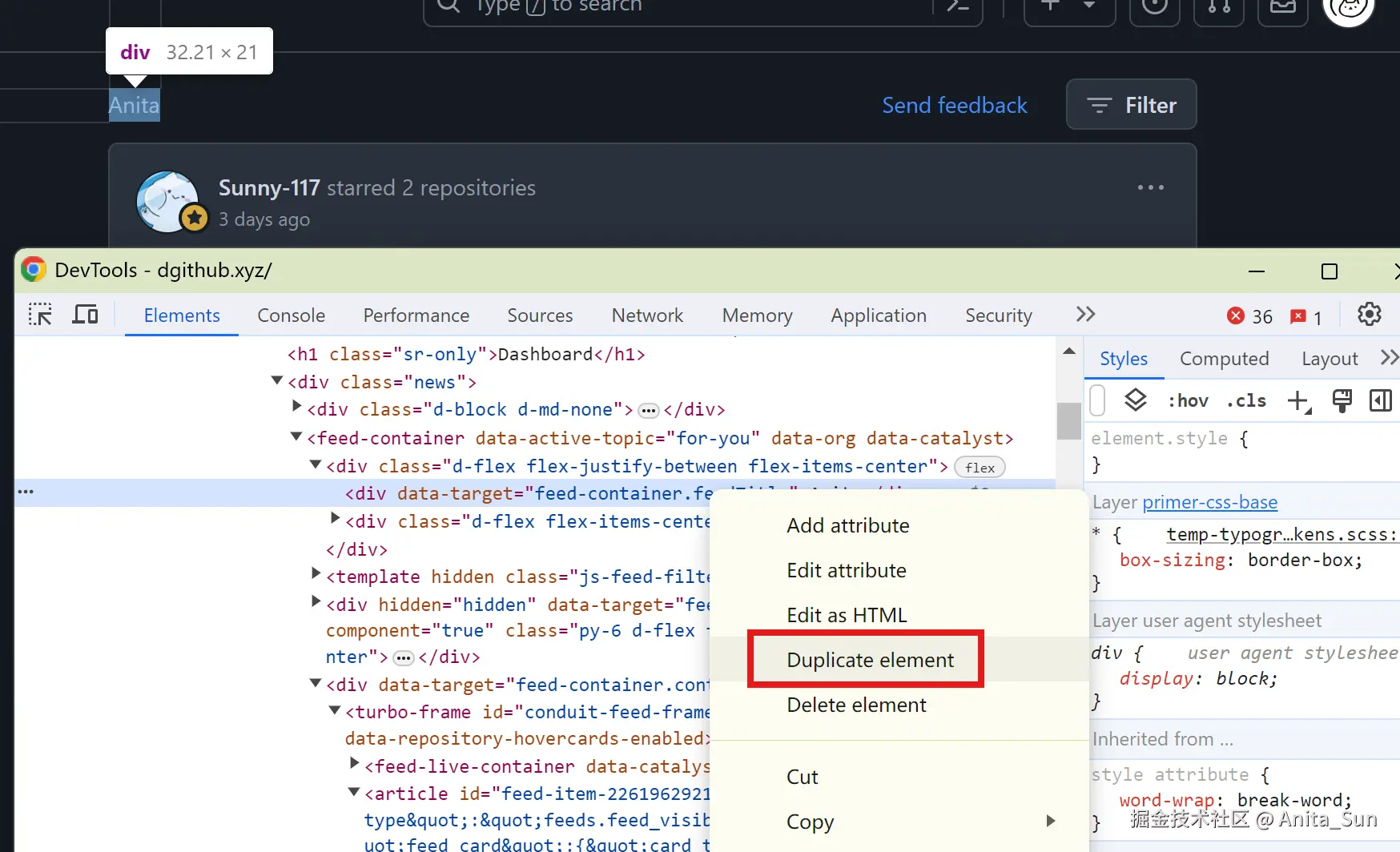This screenshot has width=1400, height=852.
Task: Open the feed Filter button
Action: pyautogui.click(x=1131, y=105)
